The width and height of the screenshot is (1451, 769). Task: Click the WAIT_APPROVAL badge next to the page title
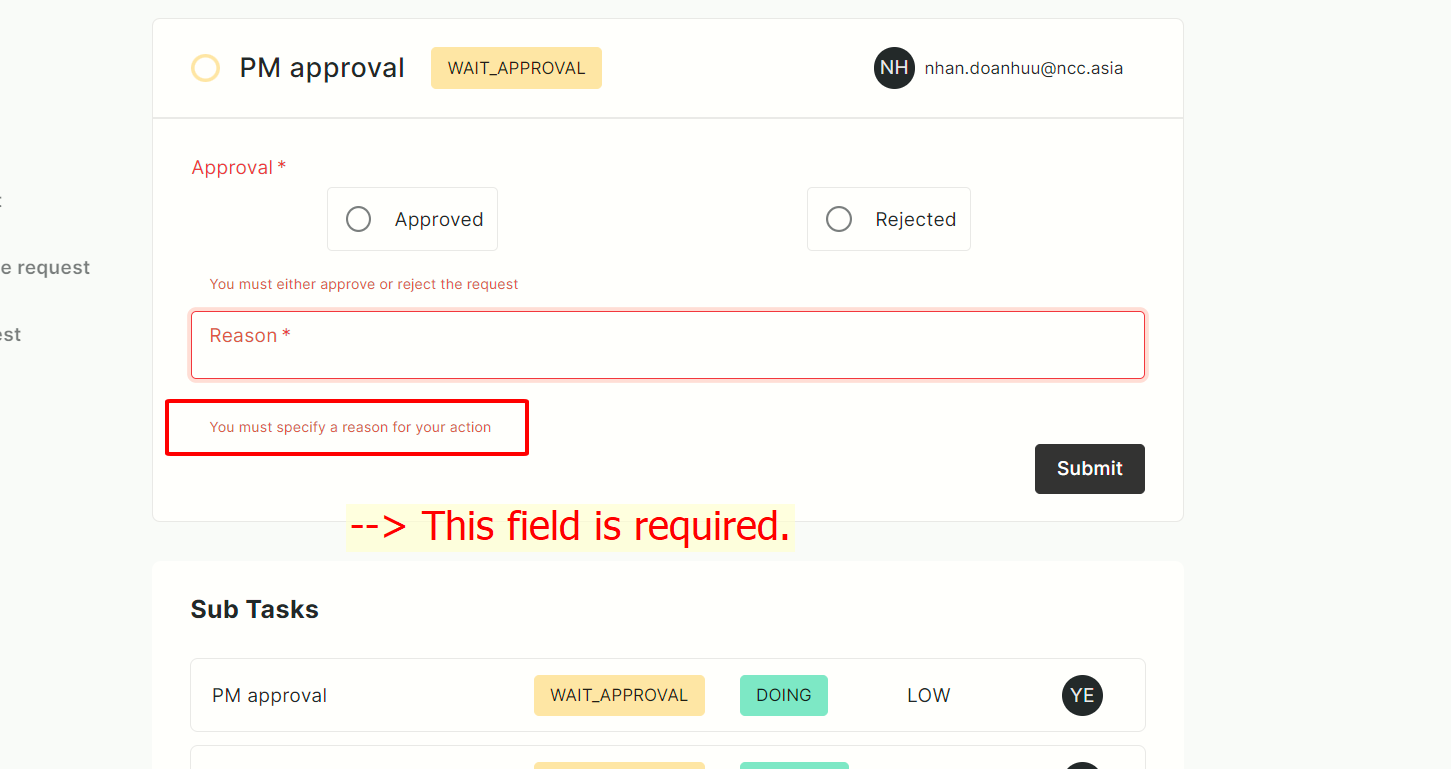coord(516,68)
